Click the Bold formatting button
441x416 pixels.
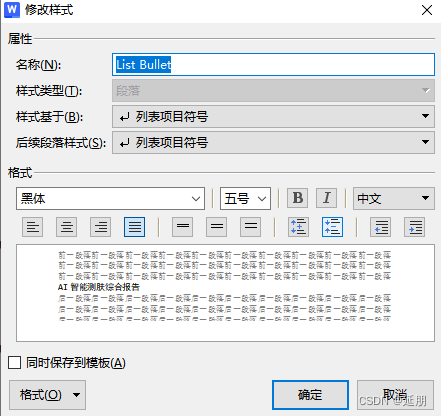(x=298, y=198)
